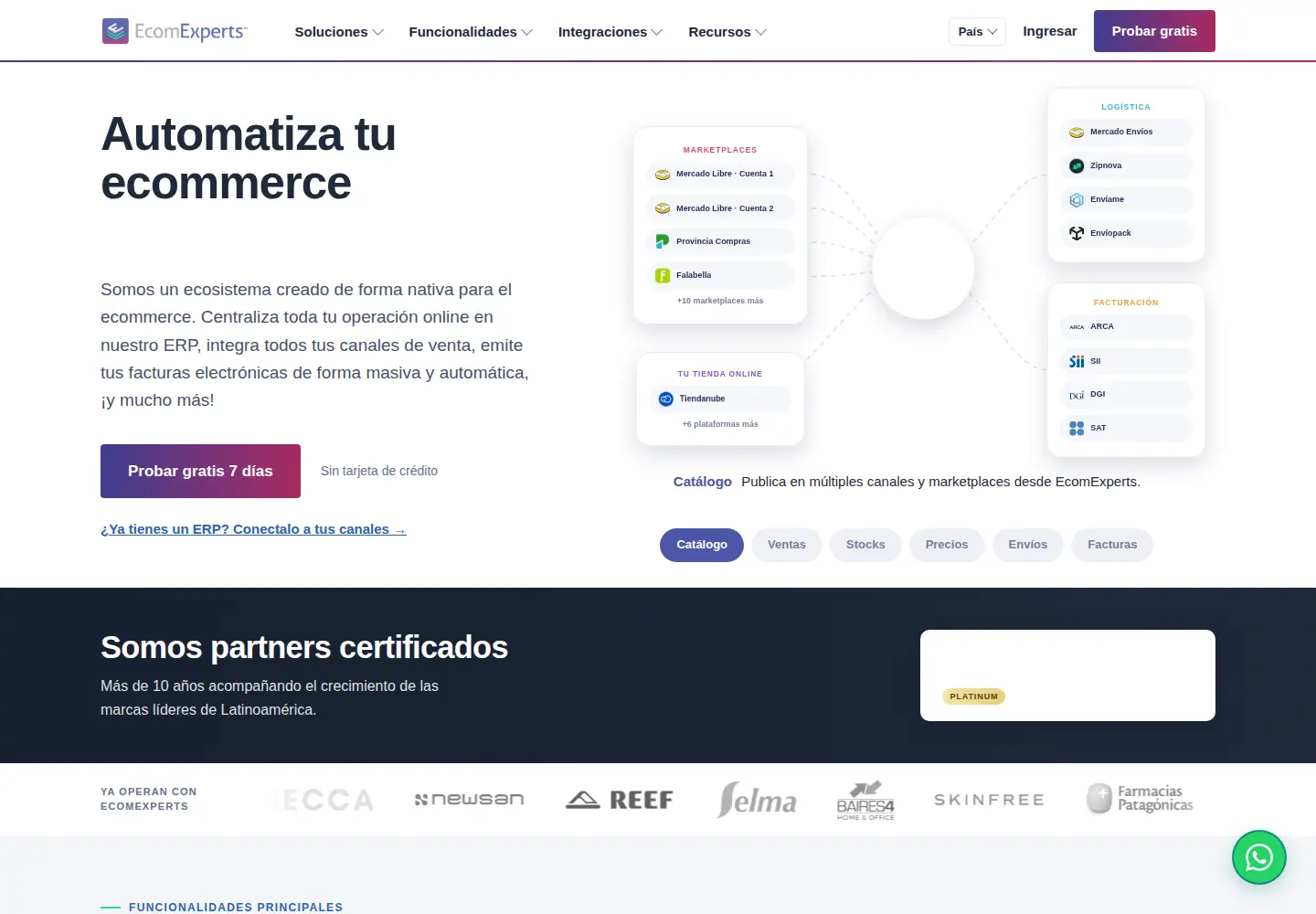The height and width of the screenshot is (914, 1316).
Task: Click the DGI icon
Action: 1077,395
